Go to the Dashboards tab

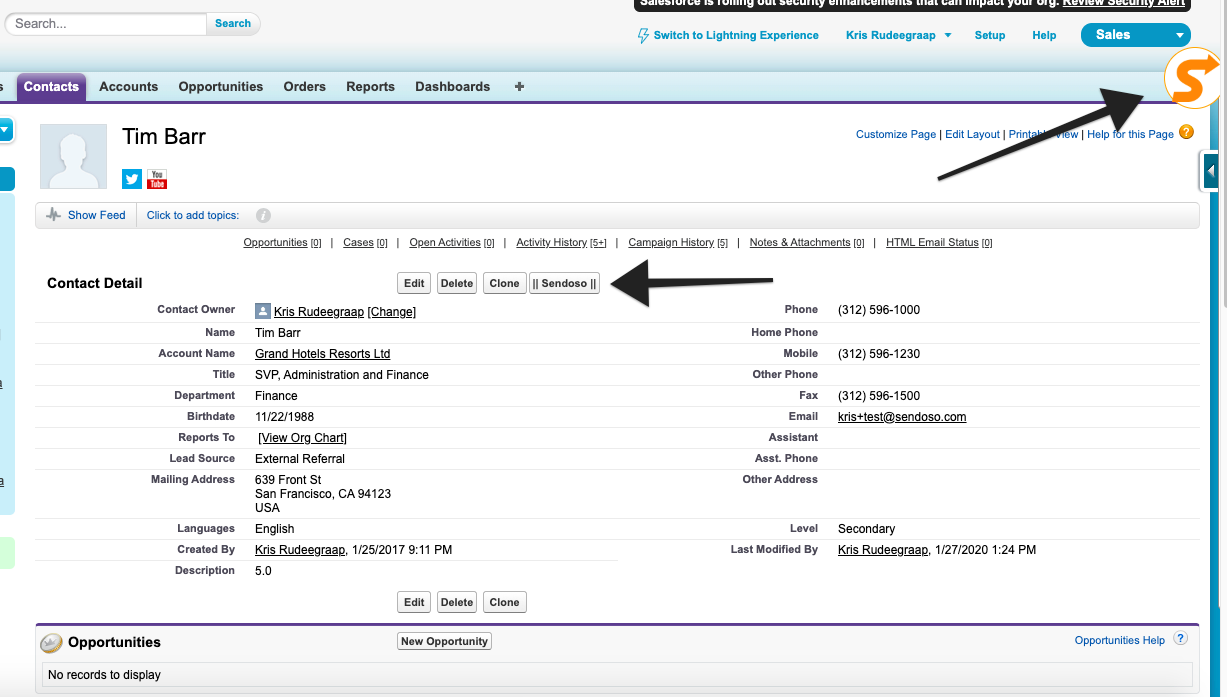click(452, 87)
